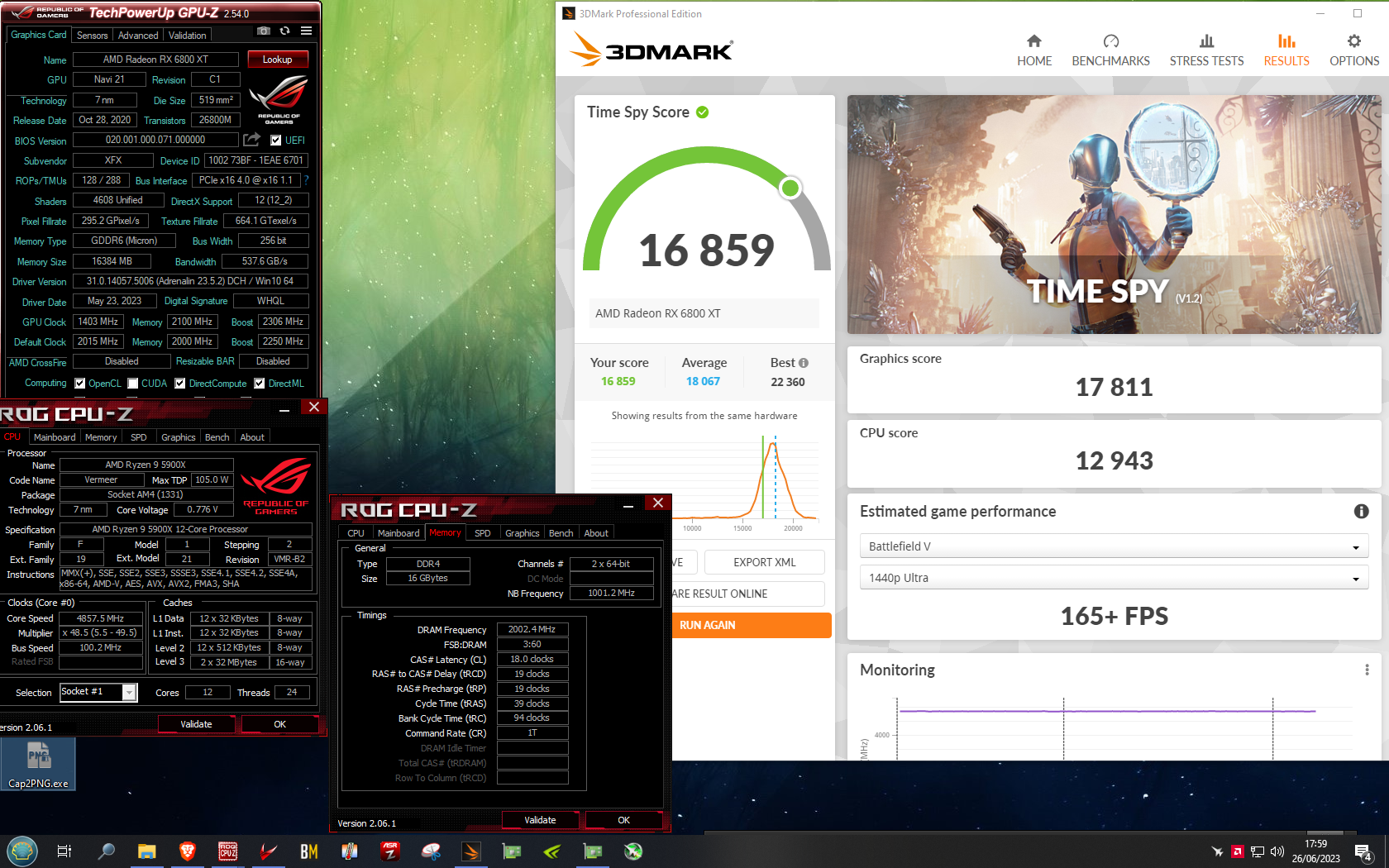Open STRESS TESTS in 3DMark
The image size is (1389, 868).
[x=1206, y=50]
